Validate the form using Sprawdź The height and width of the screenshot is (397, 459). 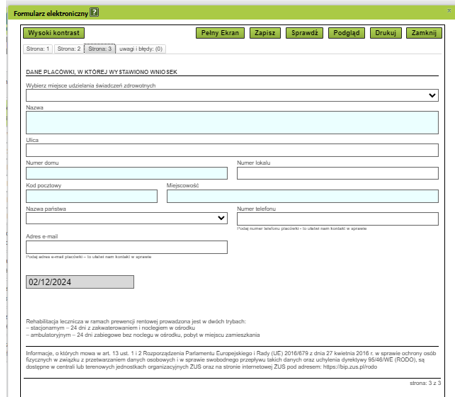304,33
